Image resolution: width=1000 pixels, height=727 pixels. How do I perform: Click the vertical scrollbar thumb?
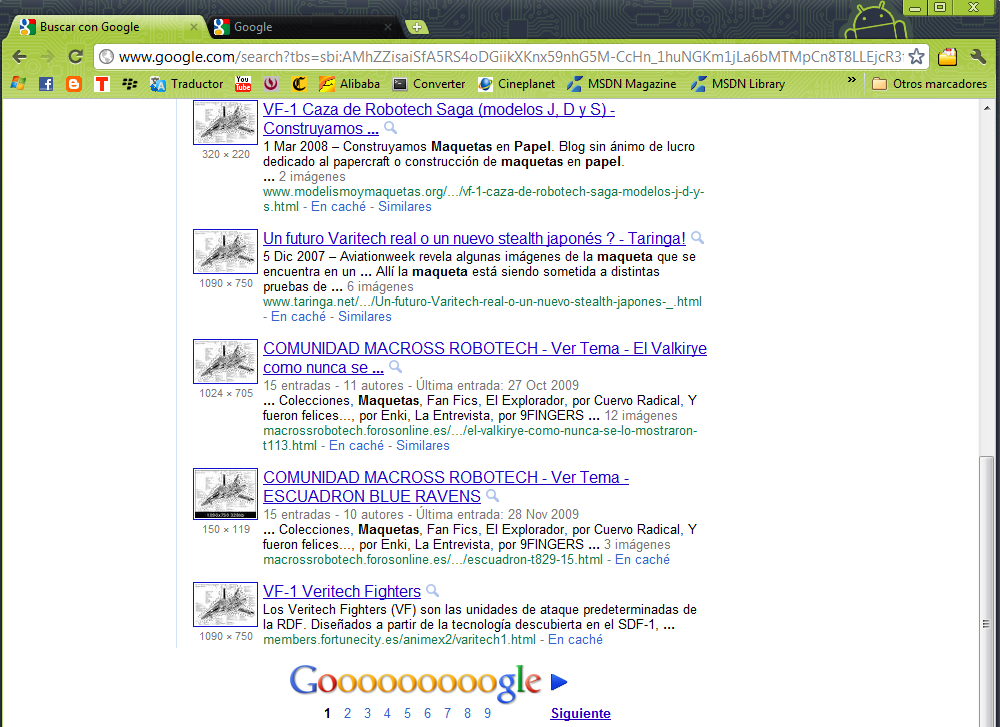tap(986, 593)
